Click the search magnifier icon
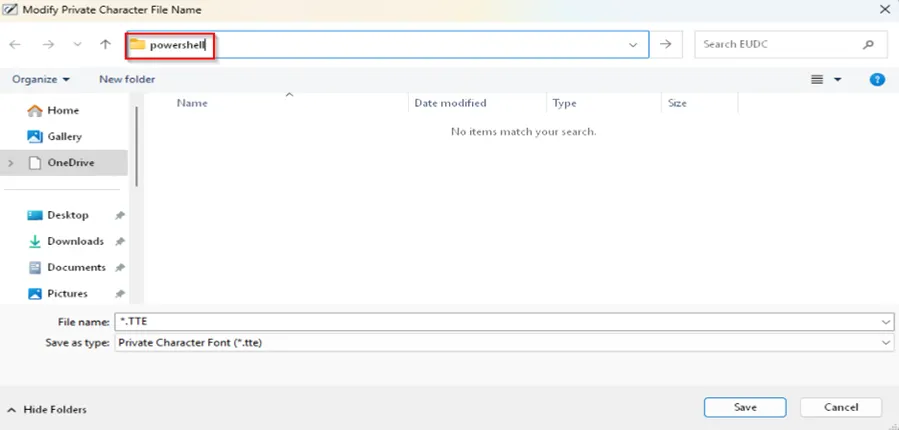Viewport: 899px width, 430px height. pyautogui.click(x=868, y=45)
